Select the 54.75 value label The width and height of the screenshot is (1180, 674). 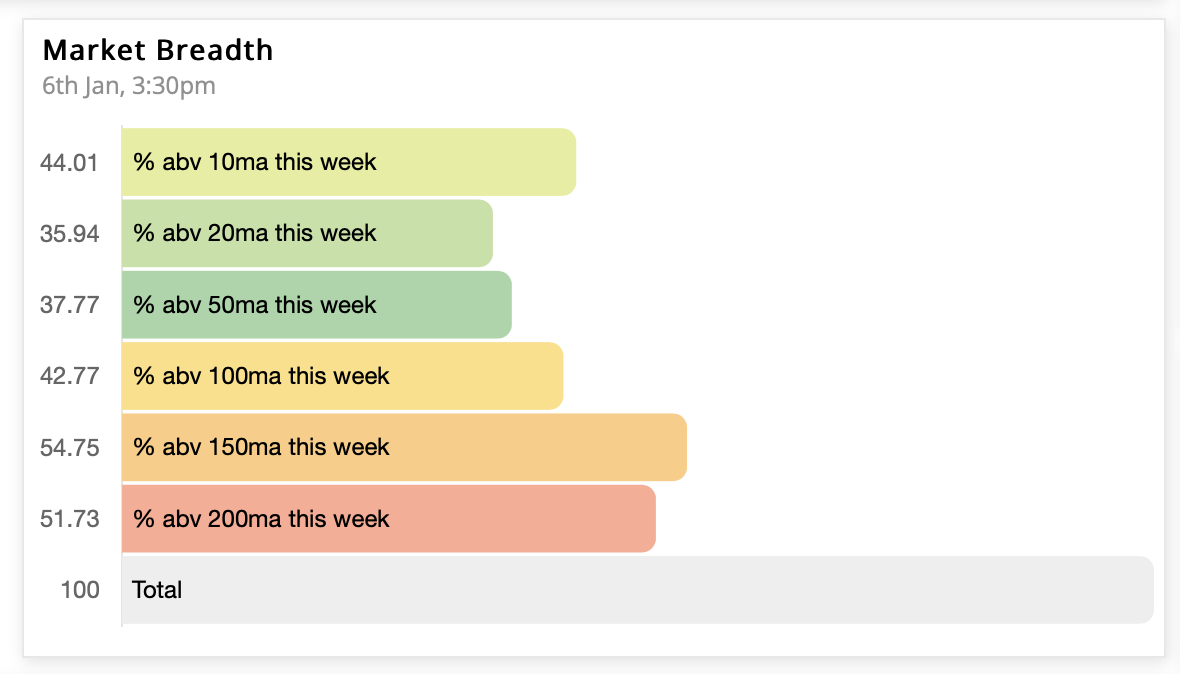pos(69,448)
